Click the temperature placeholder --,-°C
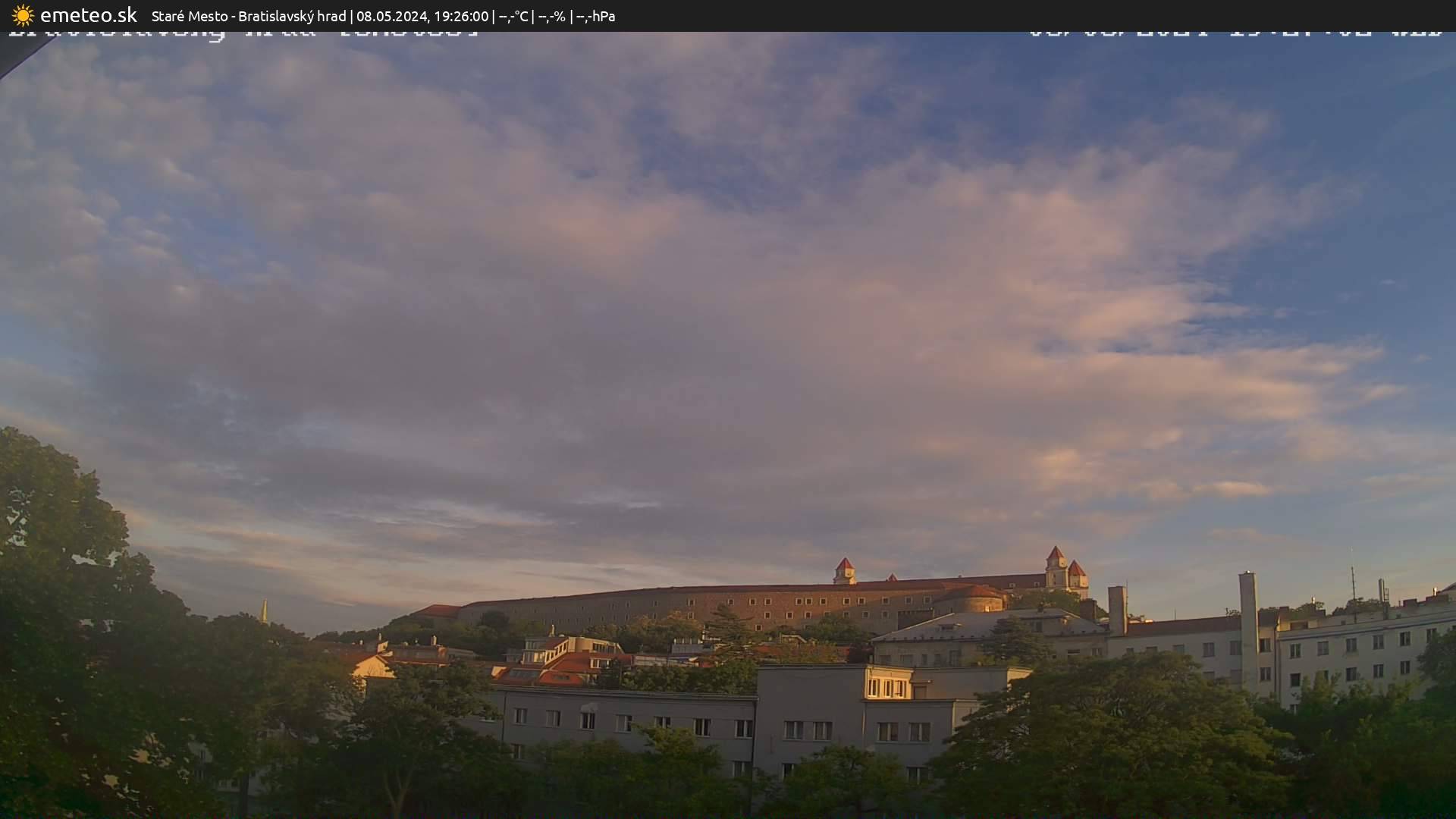Image resolution: width=1456 pixels, height=819 pixels. point(513,15)
